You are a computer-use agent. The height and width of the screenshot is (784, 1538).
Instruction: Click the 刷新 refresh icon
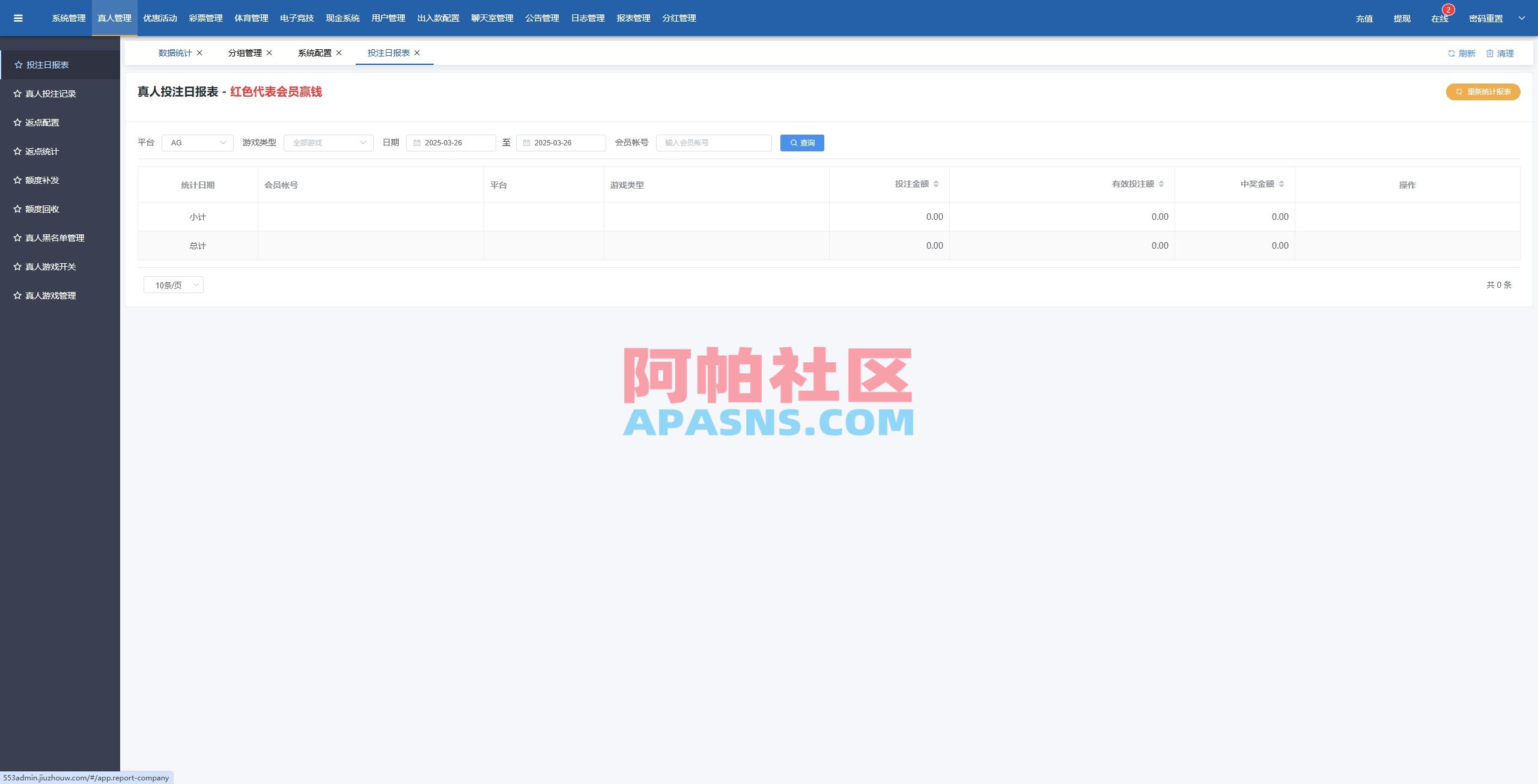pyautogui.click(x=1451, y=53)
